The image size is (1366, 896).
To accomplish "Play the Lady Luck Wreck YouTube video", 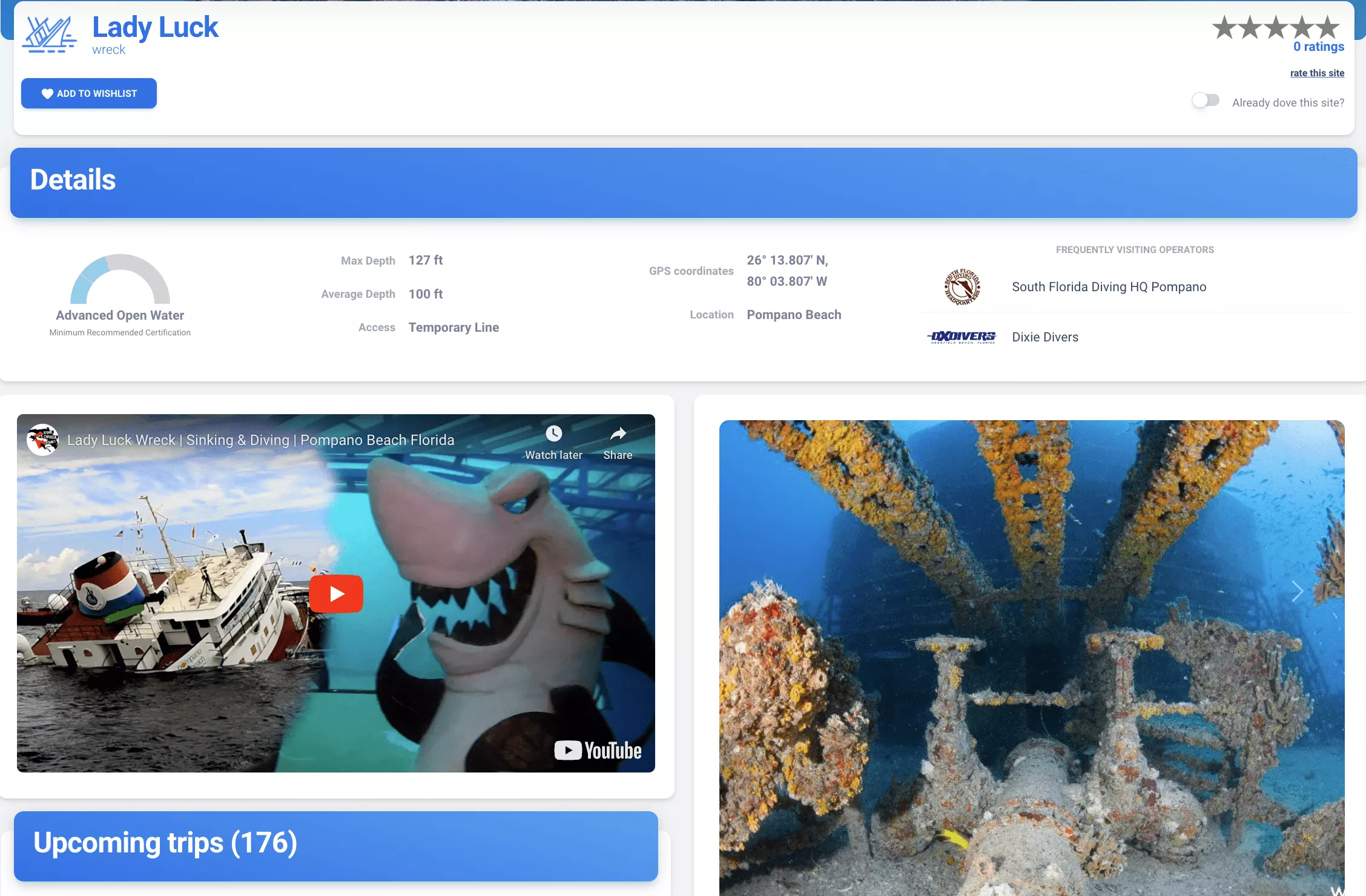I will pyautogui.click(x=336, y=593).
